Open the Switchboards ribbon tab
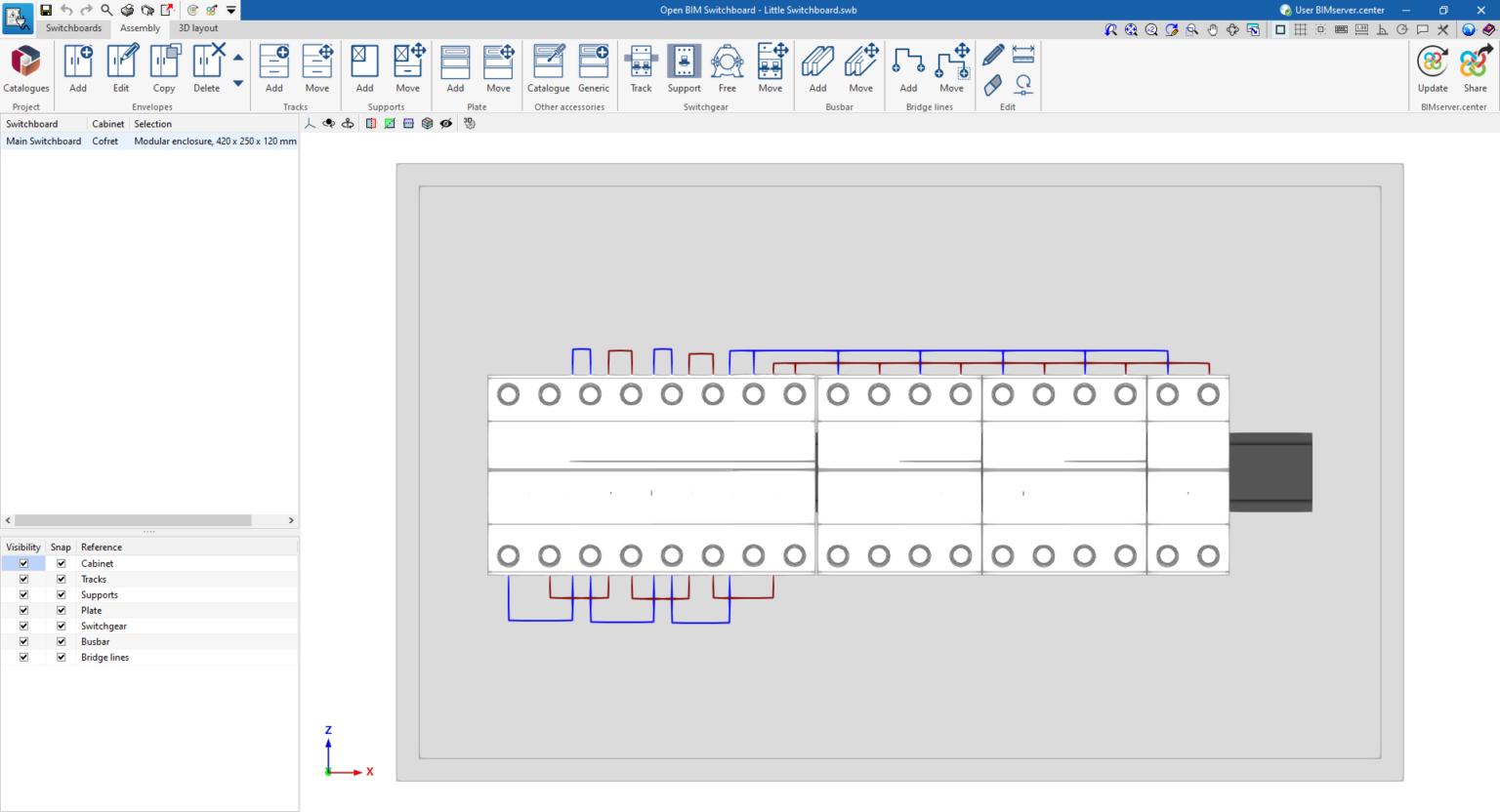 coord(73,27)
